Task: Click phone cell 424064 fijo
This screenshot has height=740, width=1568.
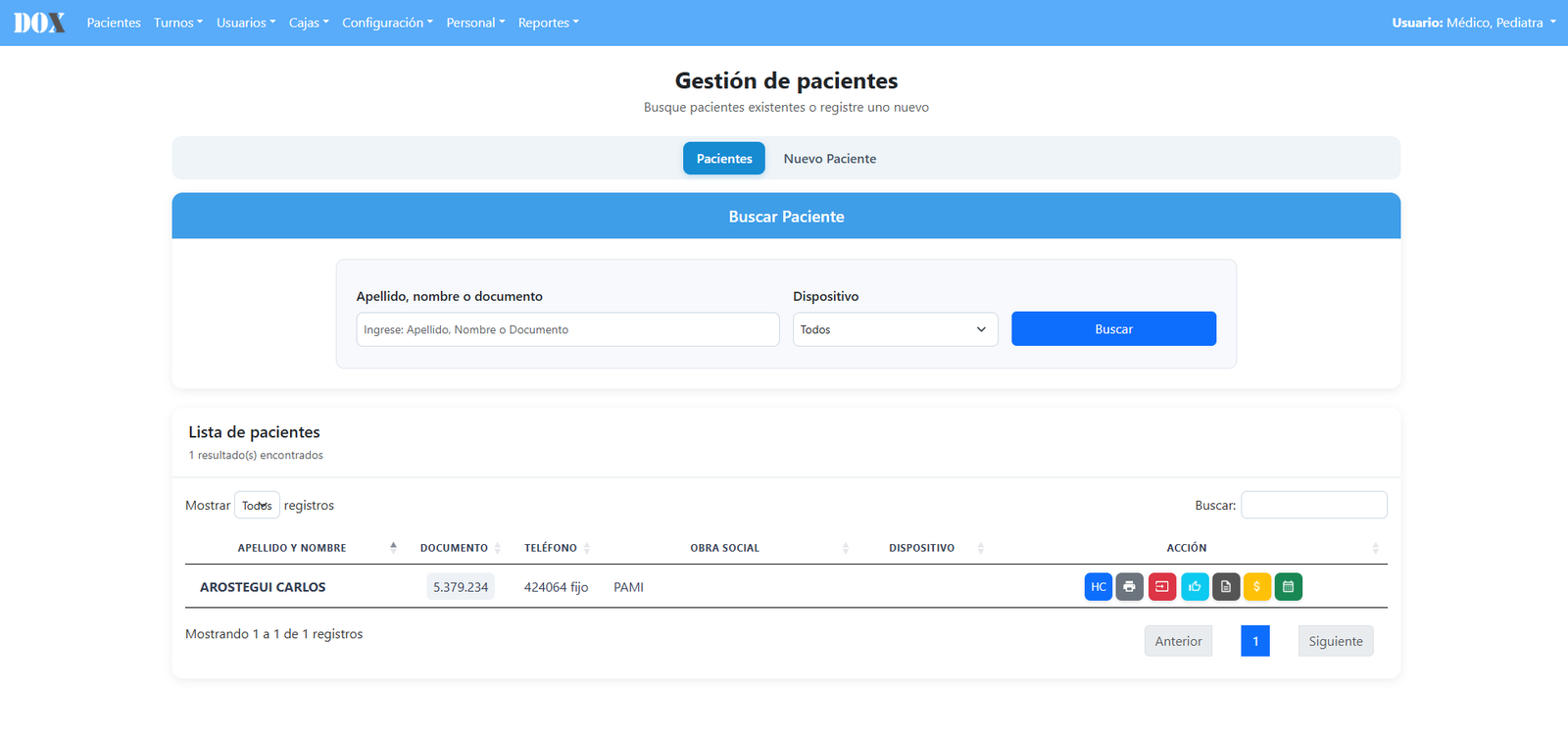Action: [557, 587]
